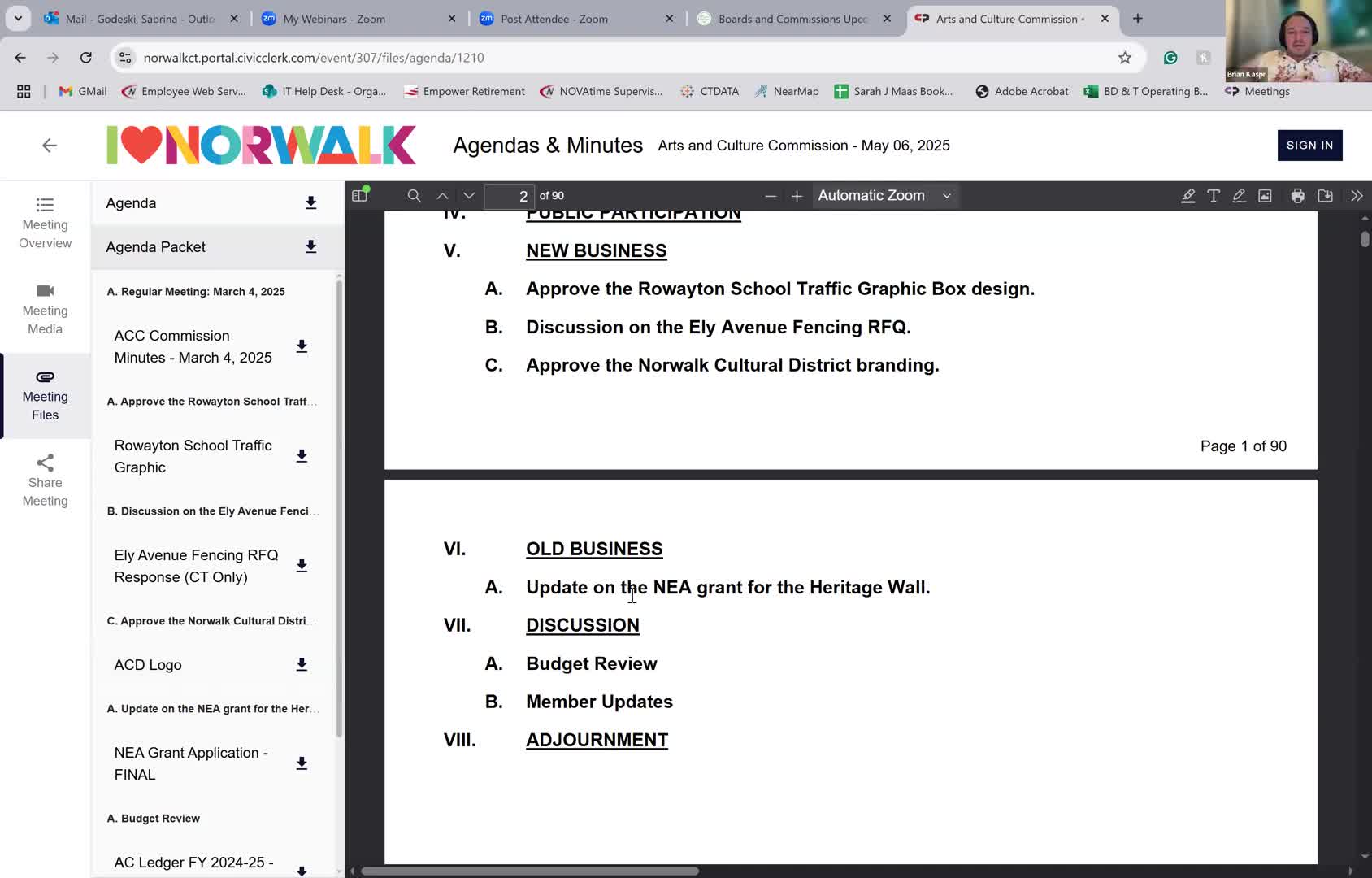Click the PDF page number field
This screenshot has height=878, width=1372.
coord(510,196)
